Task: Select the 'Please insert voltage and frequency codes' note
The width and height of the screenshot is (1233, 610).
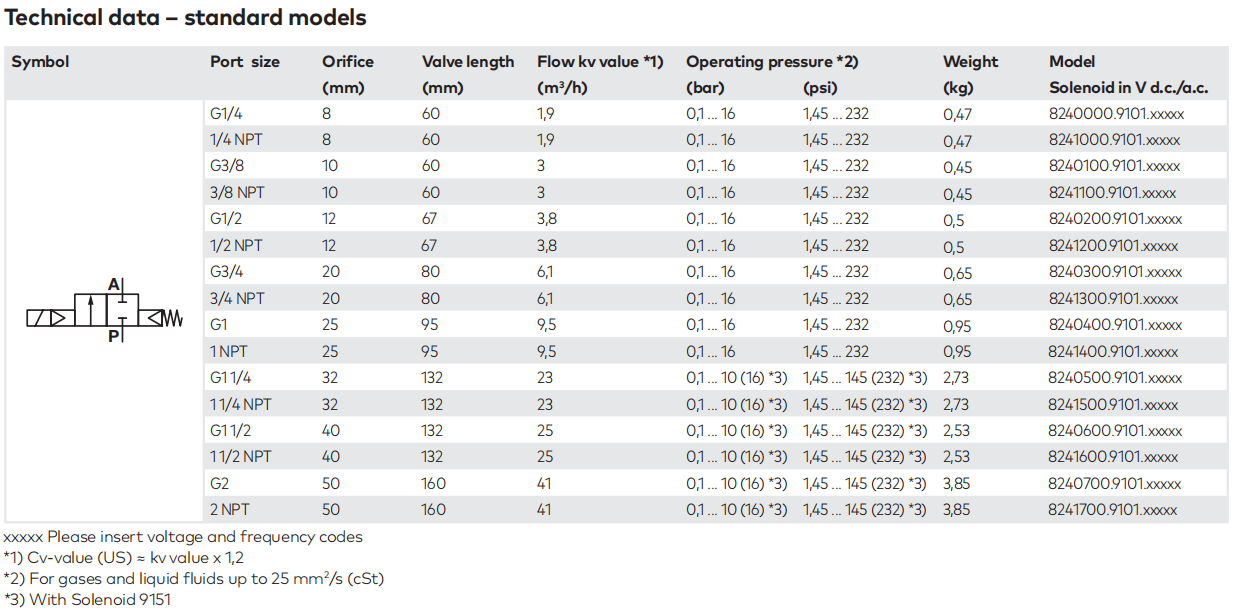Action: coord(184,537)
